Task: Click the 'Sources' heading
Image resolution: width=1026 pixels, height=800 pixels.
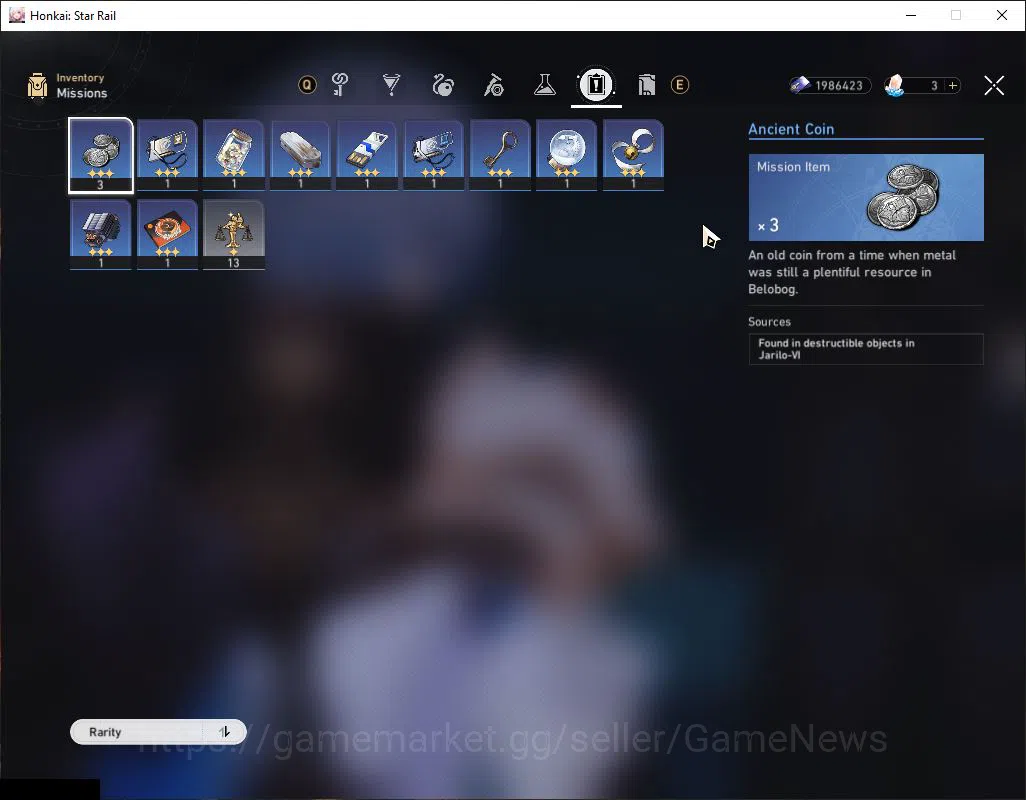Action: [770, 322]
